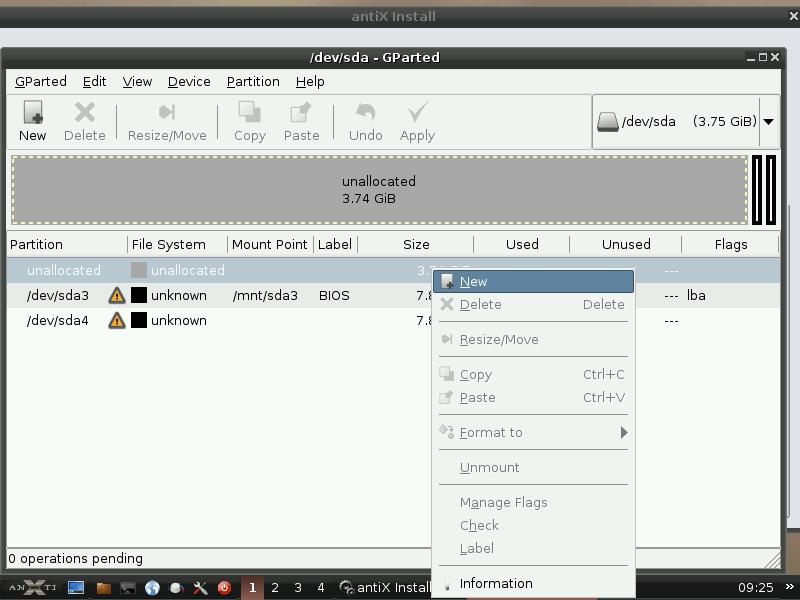Open the web browser globe icon
Image resolution: width=800 pixels, height=600 pixels.
[x=152, y=588]
